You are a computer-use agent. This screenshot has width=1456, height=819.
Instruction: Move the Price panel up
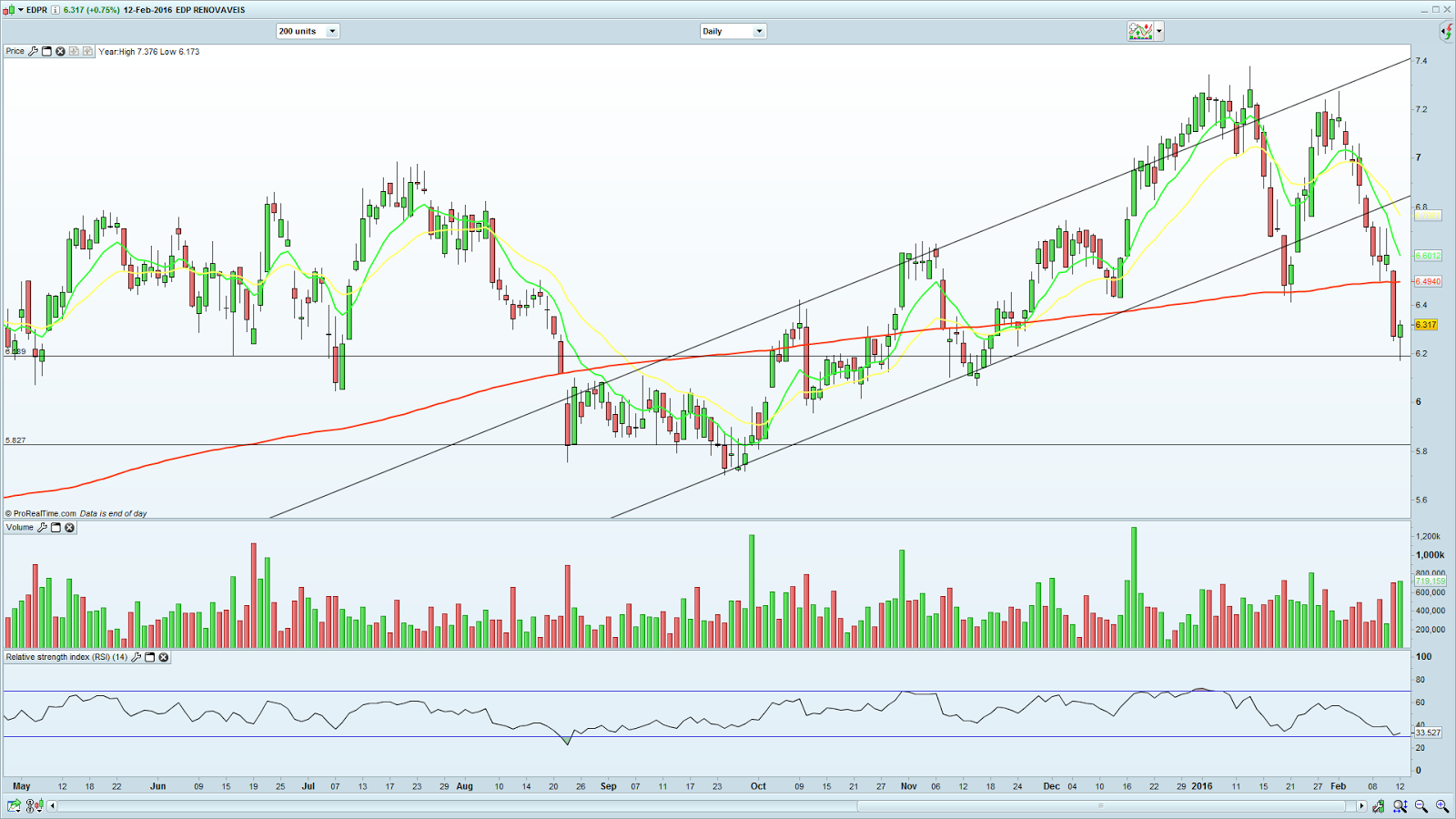87,51
